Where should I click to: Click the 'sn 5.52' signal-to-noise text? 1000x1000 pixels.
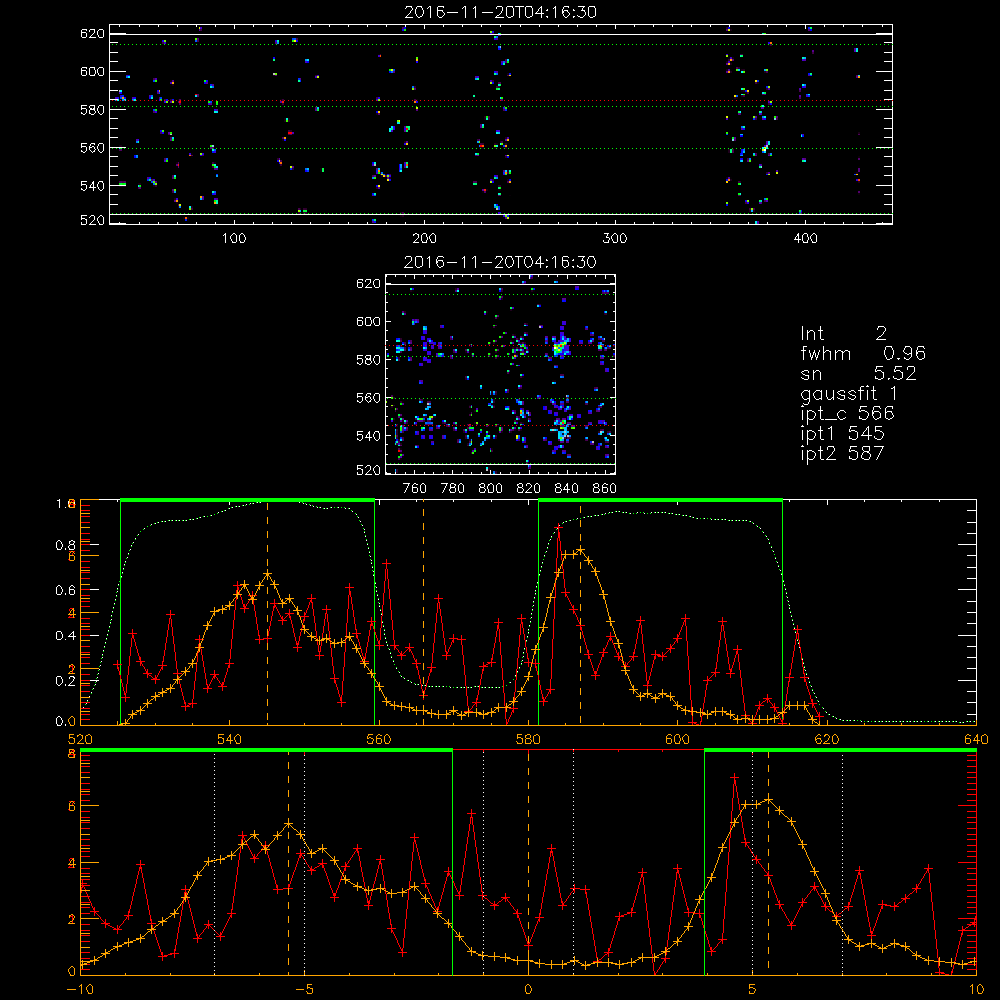coord(858,373)
